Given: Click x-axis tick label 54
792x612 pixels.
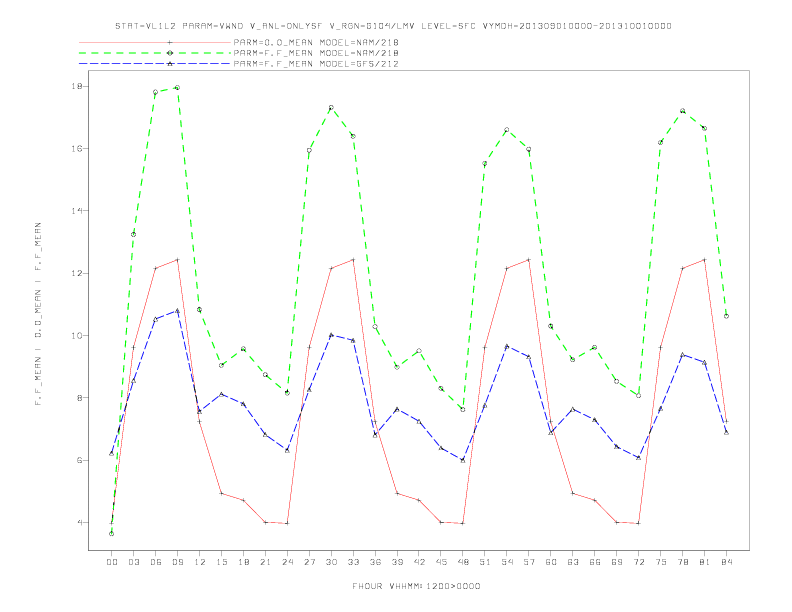Looking at the screenshot, I should click(x=507, y=562).
